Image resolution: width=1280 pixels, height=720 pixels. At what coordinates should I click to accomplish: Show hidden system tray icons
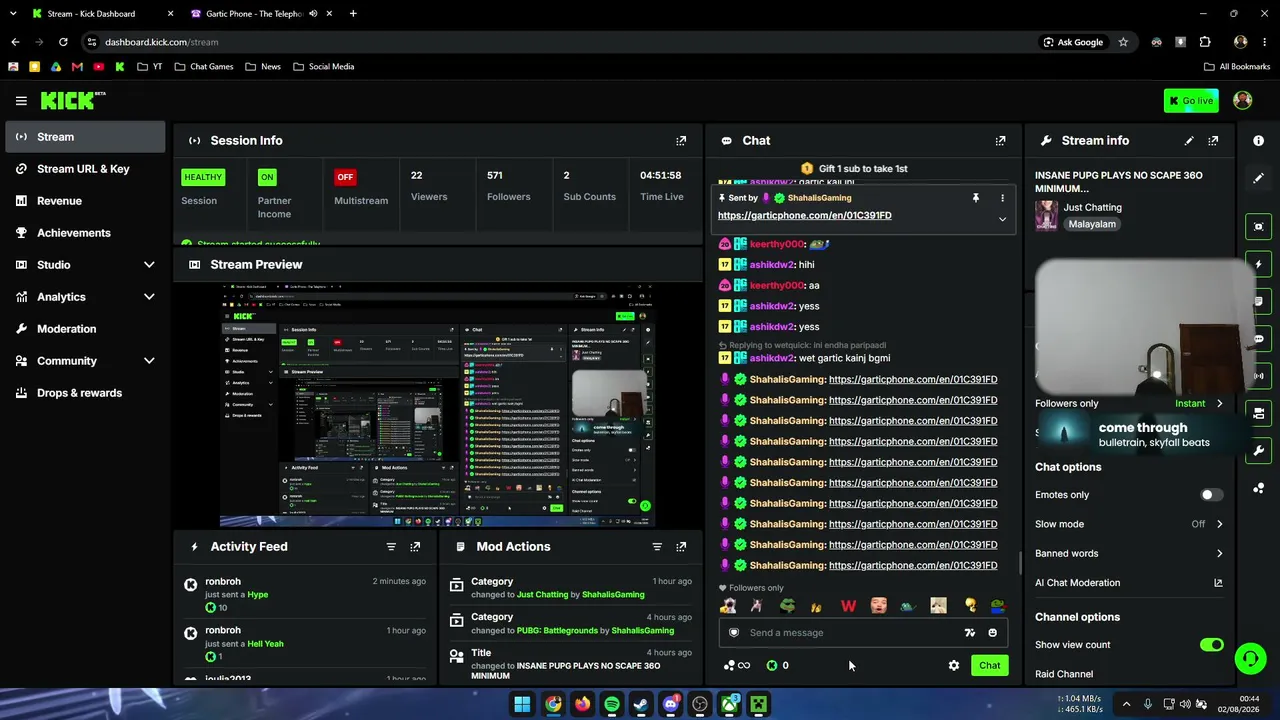tap(1126, 704)
